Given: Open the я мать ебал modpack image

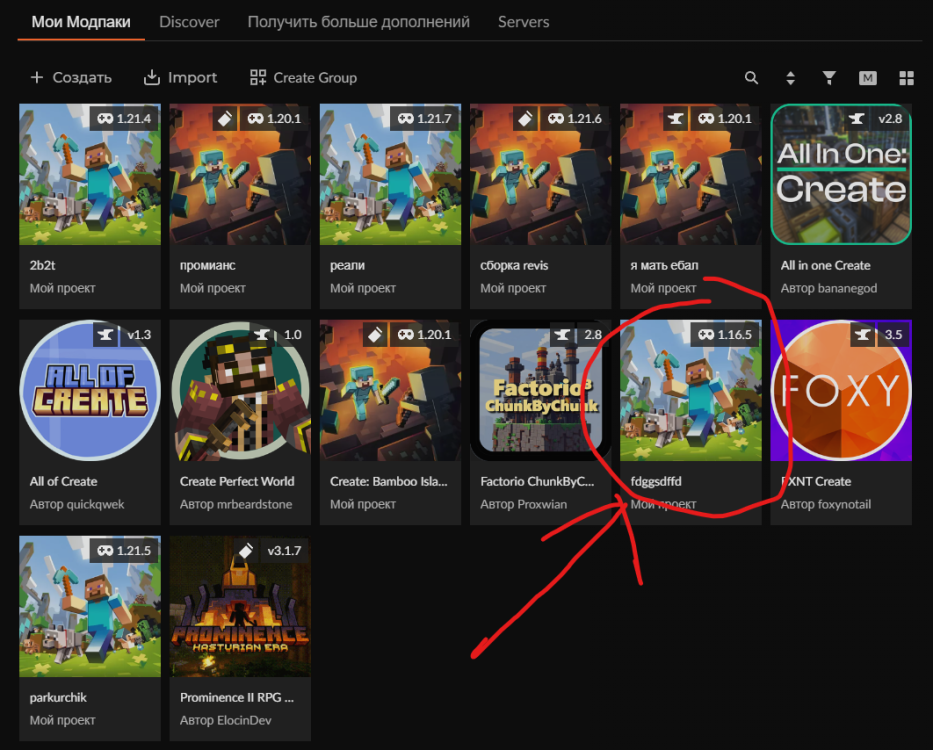Looking at the screenshot, I should (x=691, y=174).
